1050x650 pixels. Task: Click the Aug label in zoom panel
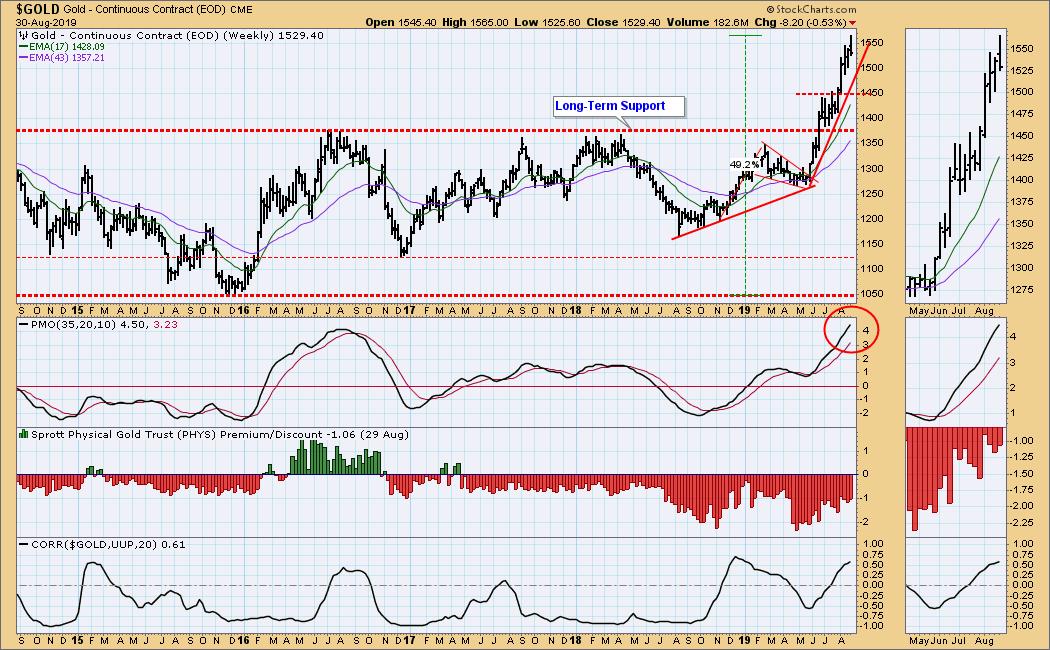(x=984, y=311)
